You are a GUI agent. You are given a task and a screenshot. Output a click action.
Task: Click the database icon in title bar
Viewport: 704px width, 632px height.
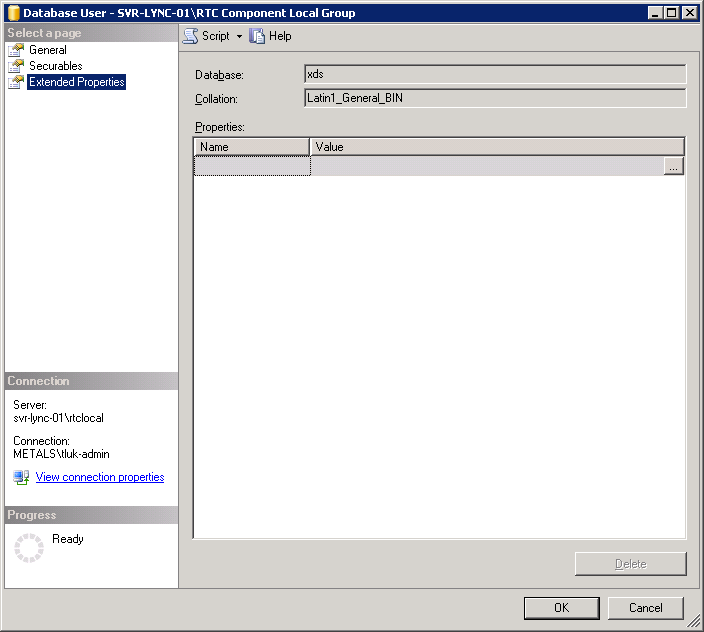(14, 13)
